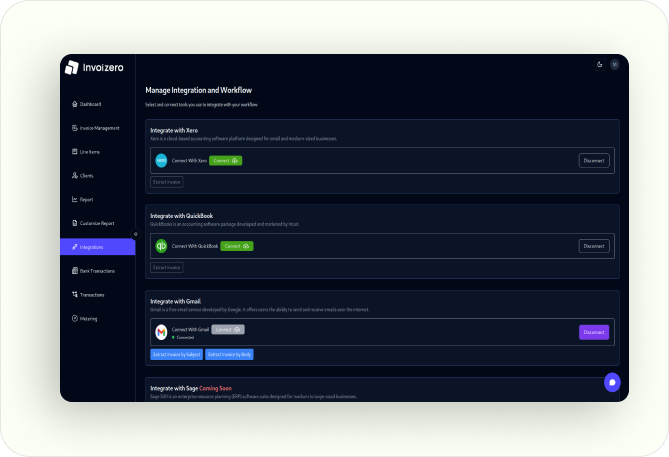Click the Clients people icon
The width and height of the screenshot is (669, 457).
[x=75, y=176]
